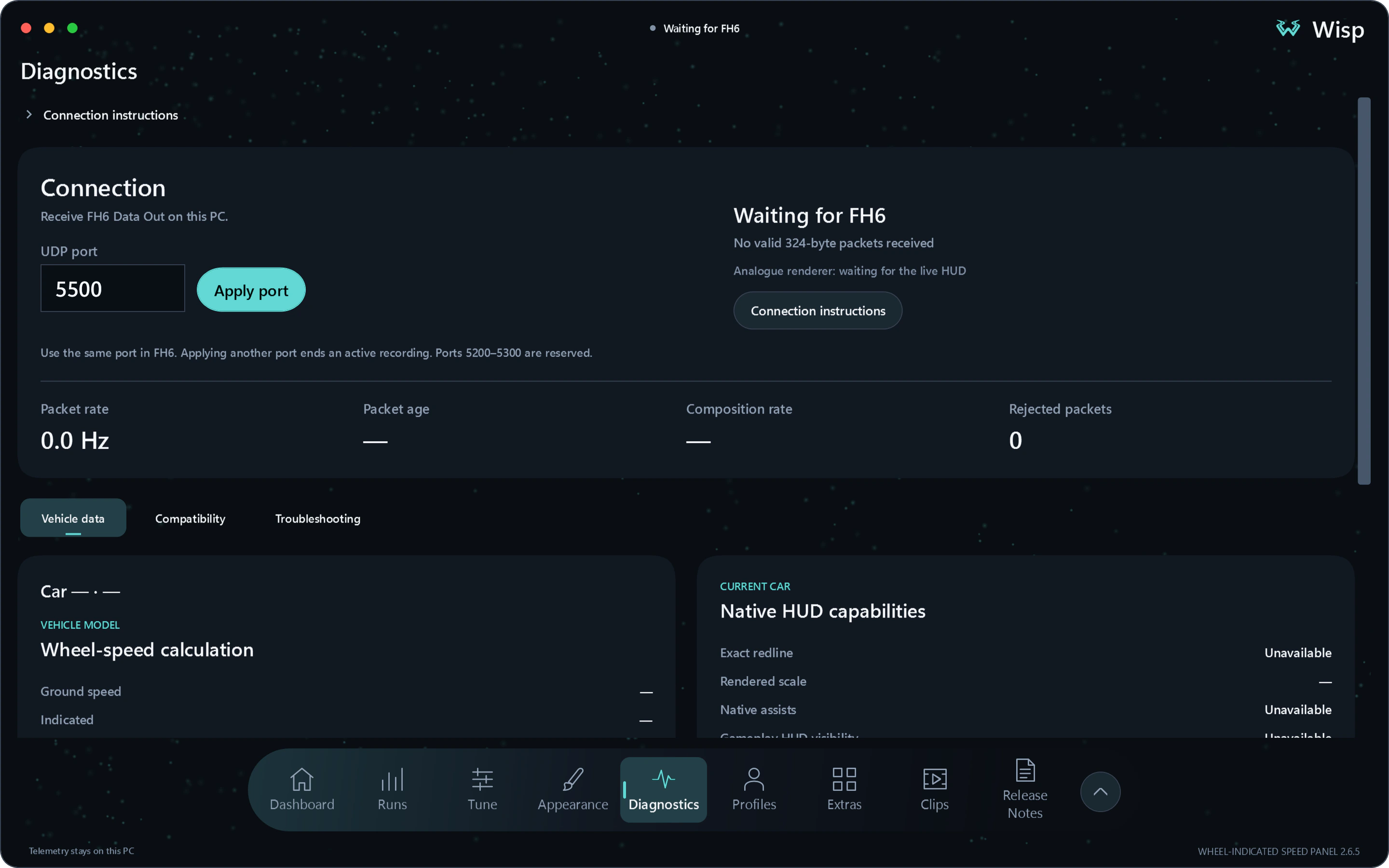The image size is (1389, 868).
Task: Click the "Ground speed" row label
Action: pyautogui.click(x=81, y=691)
